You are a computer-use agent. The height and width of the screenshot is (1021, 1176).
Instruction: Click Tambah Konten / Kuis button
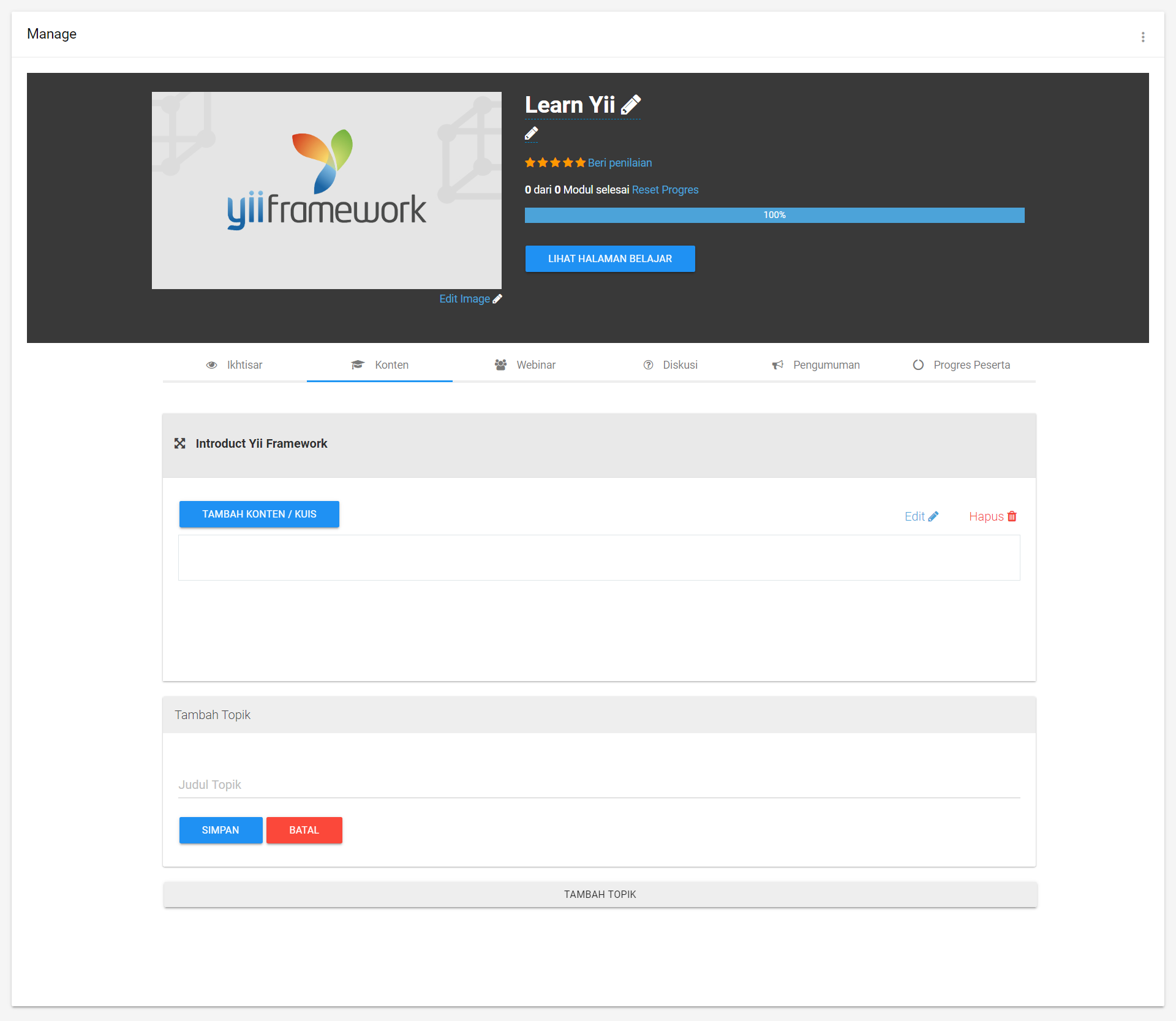coord(259,514)
